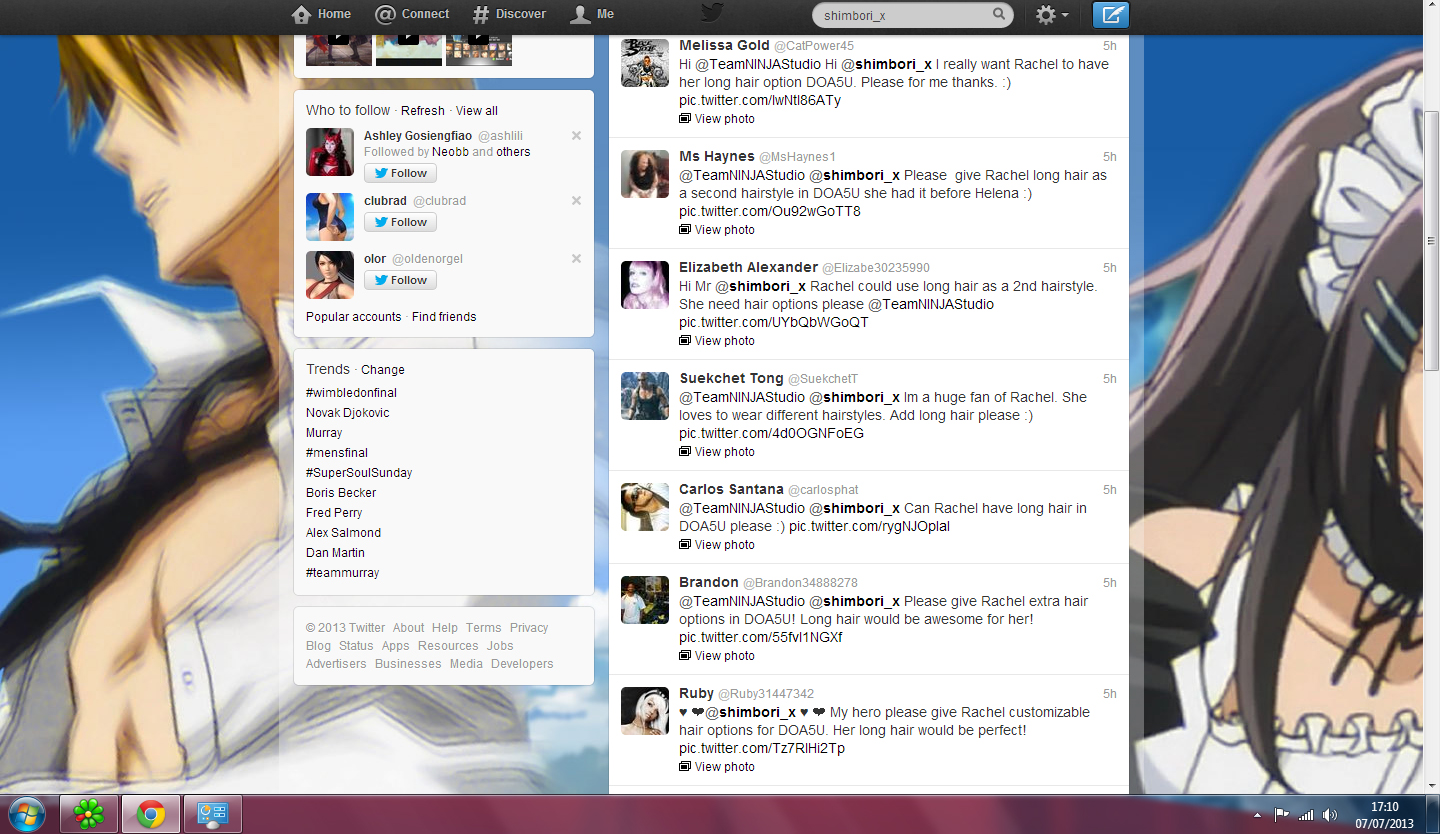Refresh the Who to follow list
Viewport: 1440px width, 834px height.
[x=423, y=111]
